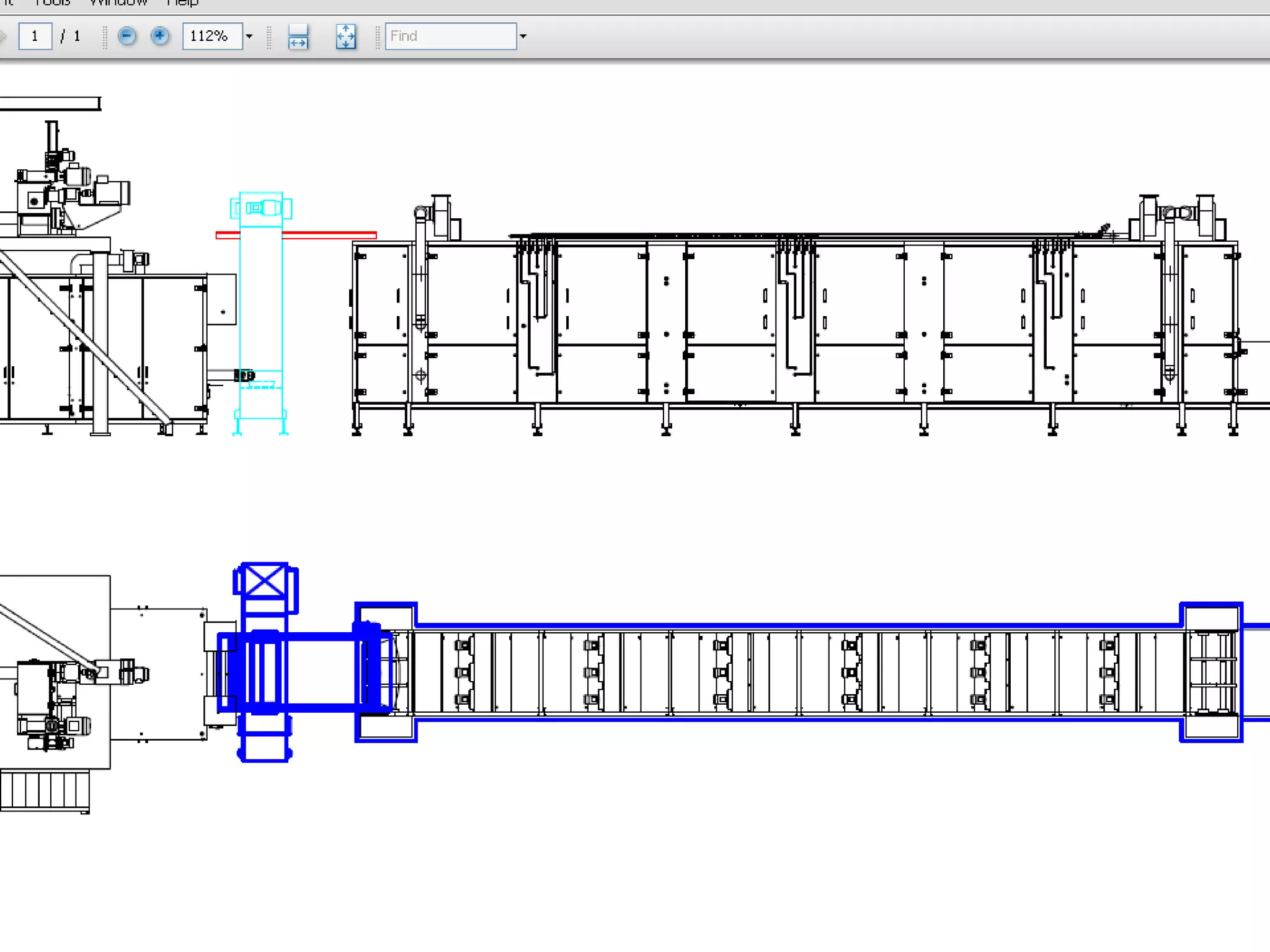
Task: Click the blue end frame at plan right
Action: pos(1211,672)
